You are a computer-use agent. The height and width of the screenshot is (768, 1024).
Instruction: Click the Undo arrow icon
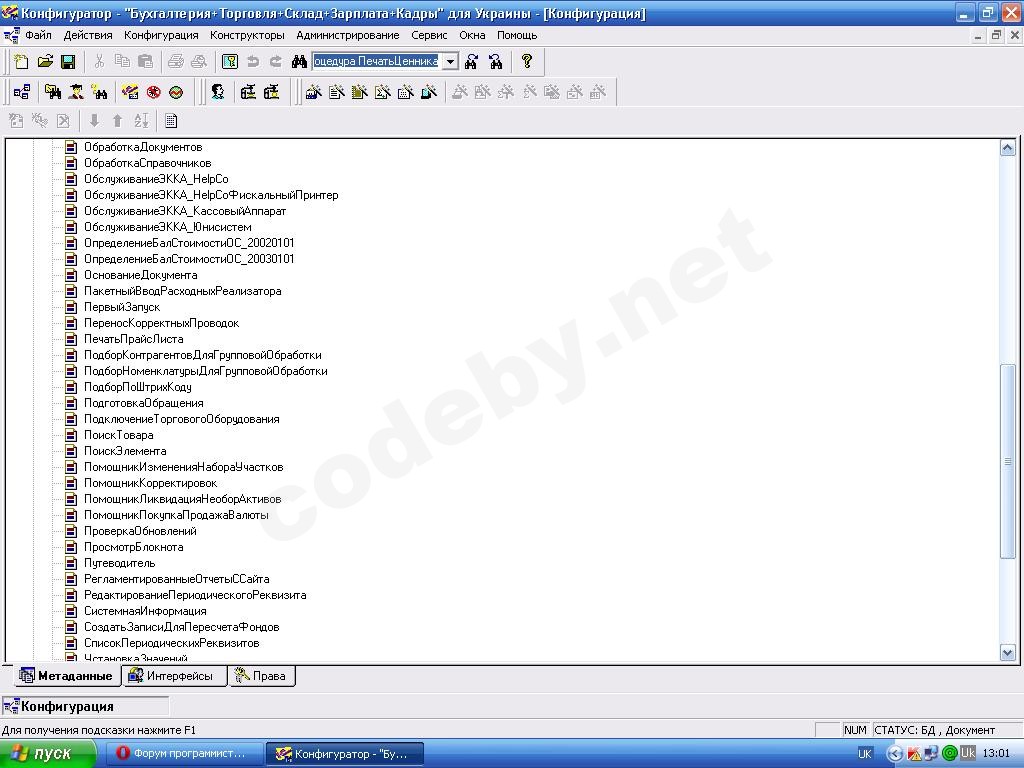point(253,62)
